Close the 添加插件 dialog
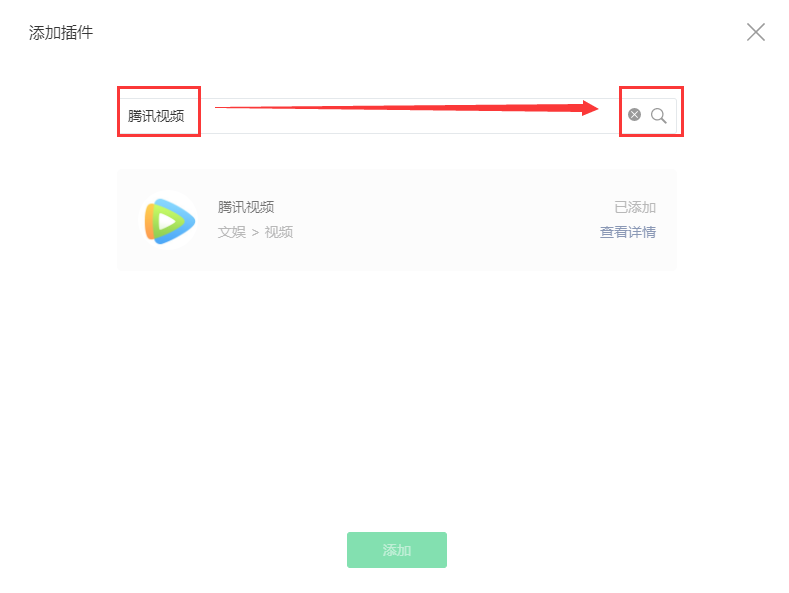 755,32
